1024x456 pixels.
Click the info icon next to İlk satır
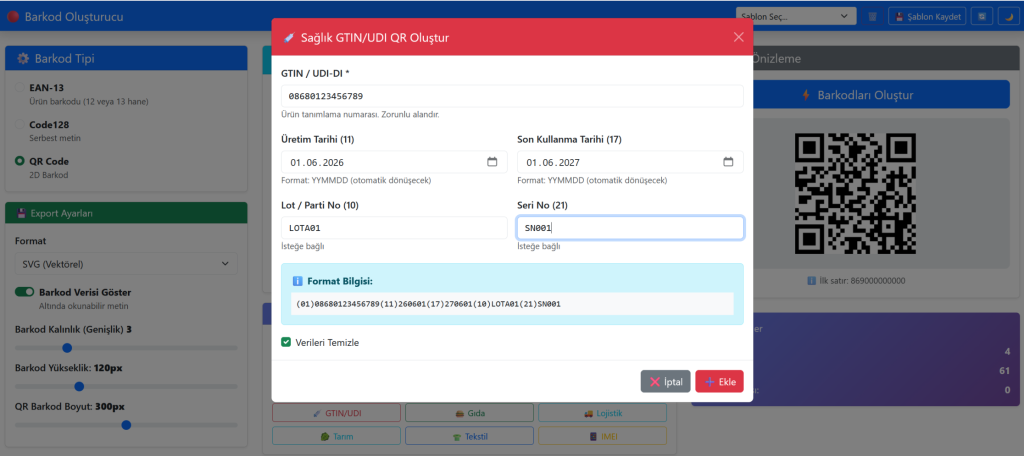click(x=812, y=281)
